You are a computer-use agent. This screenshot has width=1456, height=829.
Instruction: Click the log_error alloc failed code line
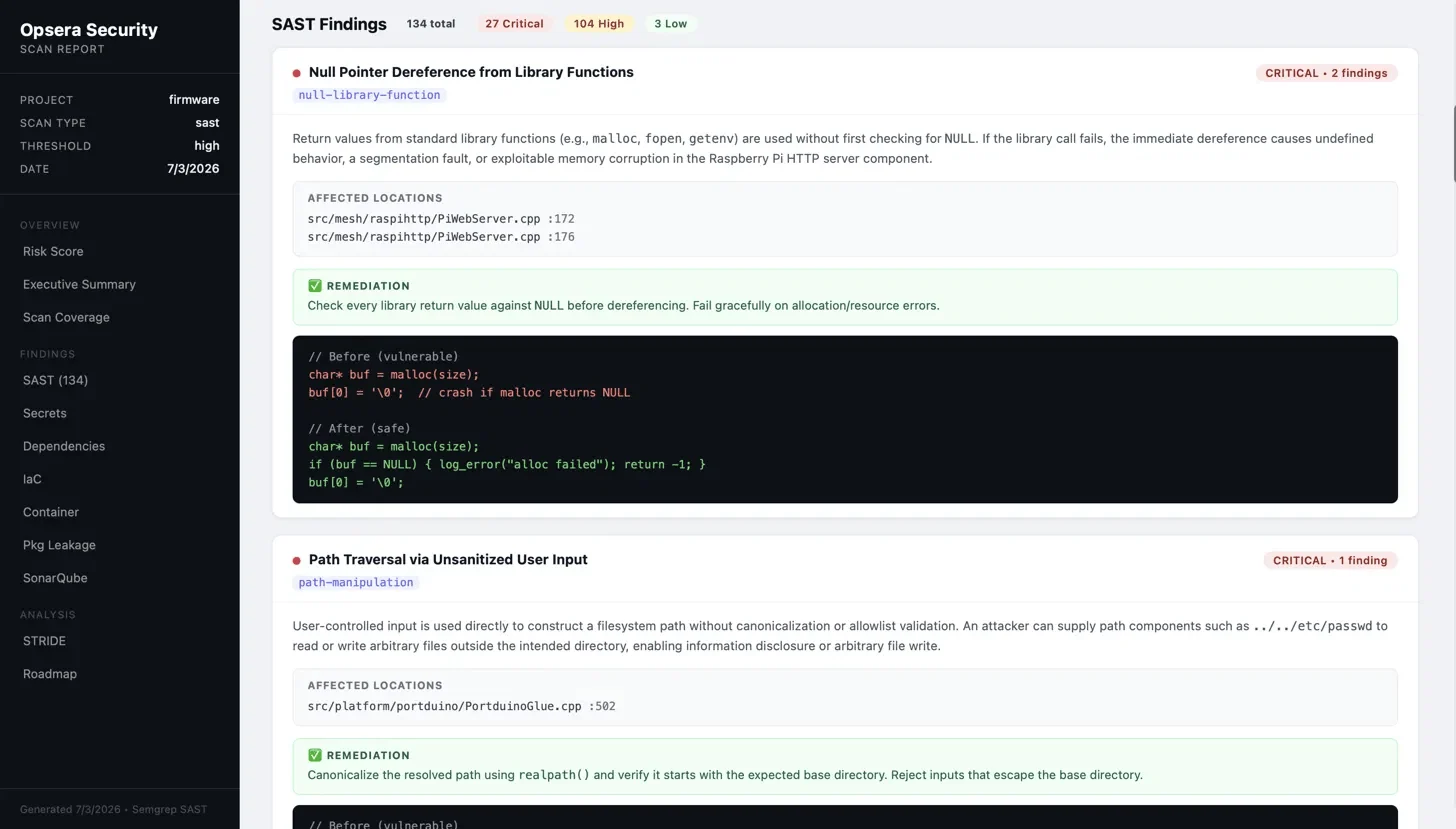pyautogui.click(x=507, y=464)
